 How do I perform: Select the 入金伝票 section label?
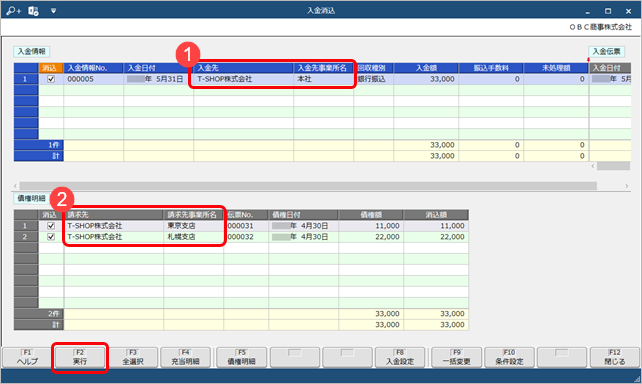click(606, 52)
